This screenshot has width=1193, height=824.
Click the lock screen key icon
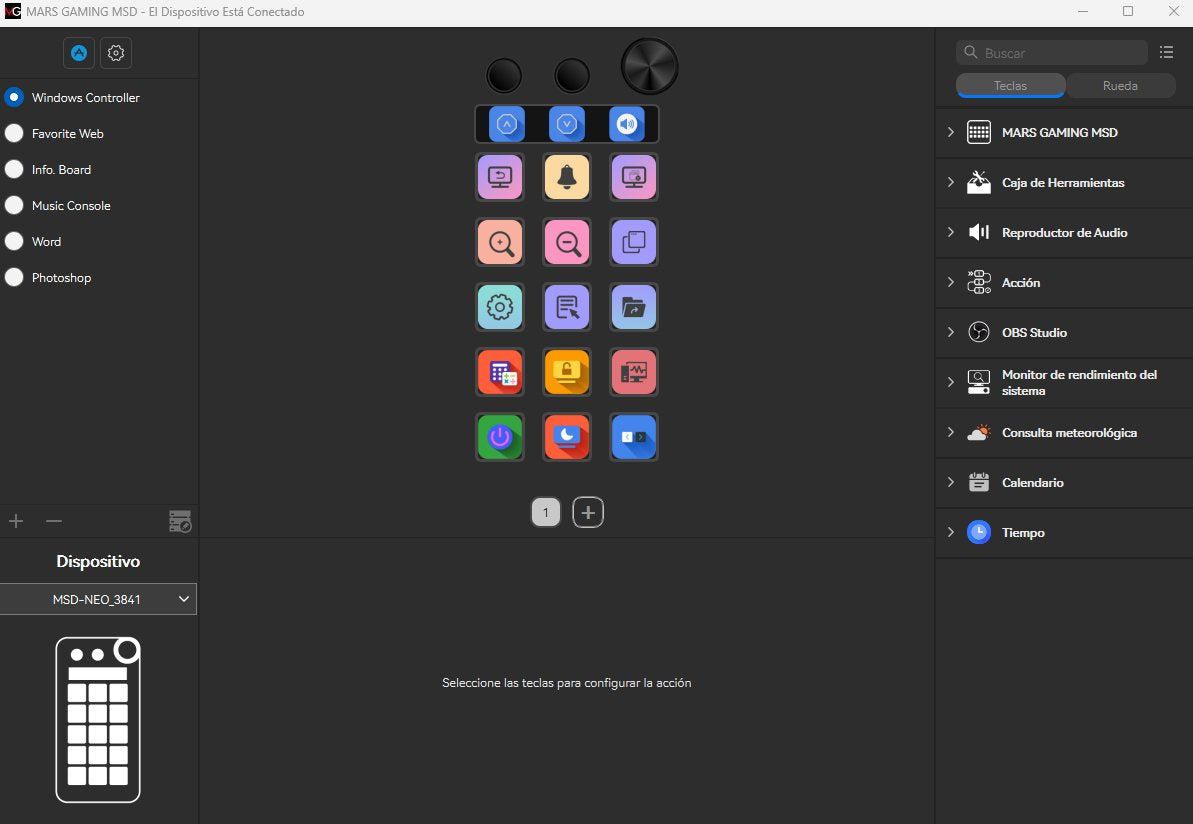click(x=567, y=372)
